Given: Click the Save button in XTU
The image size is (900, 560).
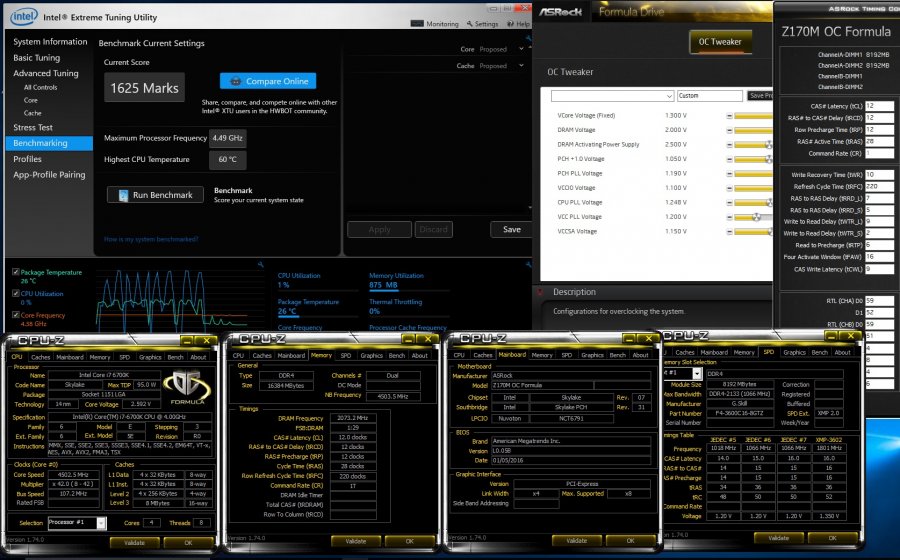Looking at the screenshot, I should pyautogui.click(x=511, y=230).
